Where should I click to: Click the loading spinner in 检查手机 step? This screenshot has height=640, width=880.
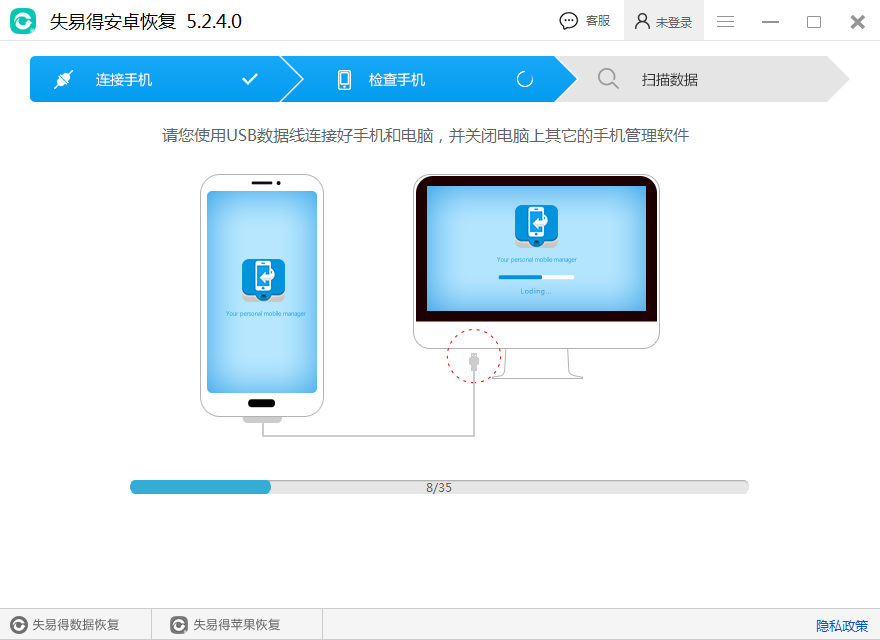524,79
